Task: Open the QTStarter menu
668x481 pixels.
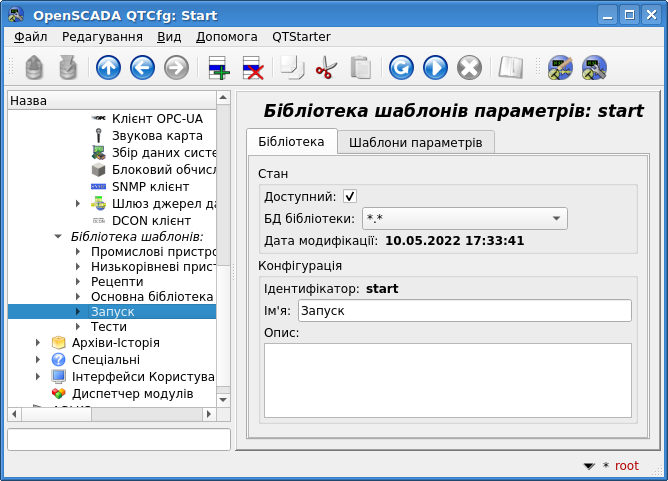Action: coord(301,37)
